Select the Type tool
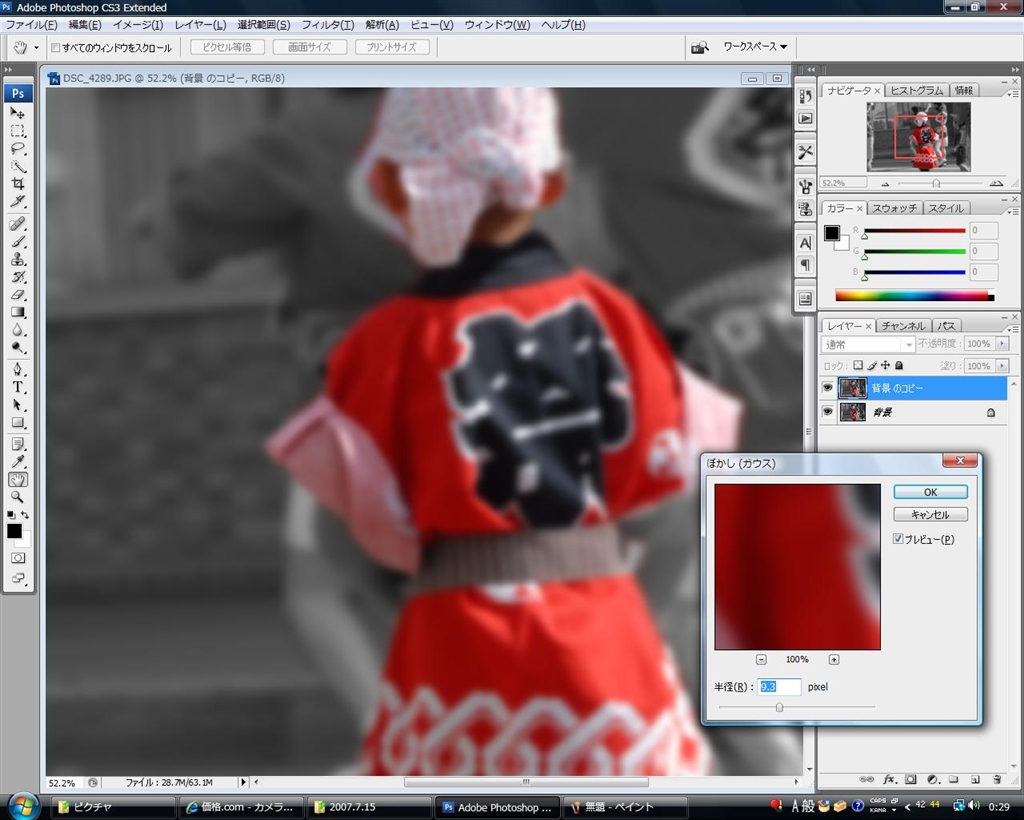Viewport: 1024px width, 820px height. [18, 387]
